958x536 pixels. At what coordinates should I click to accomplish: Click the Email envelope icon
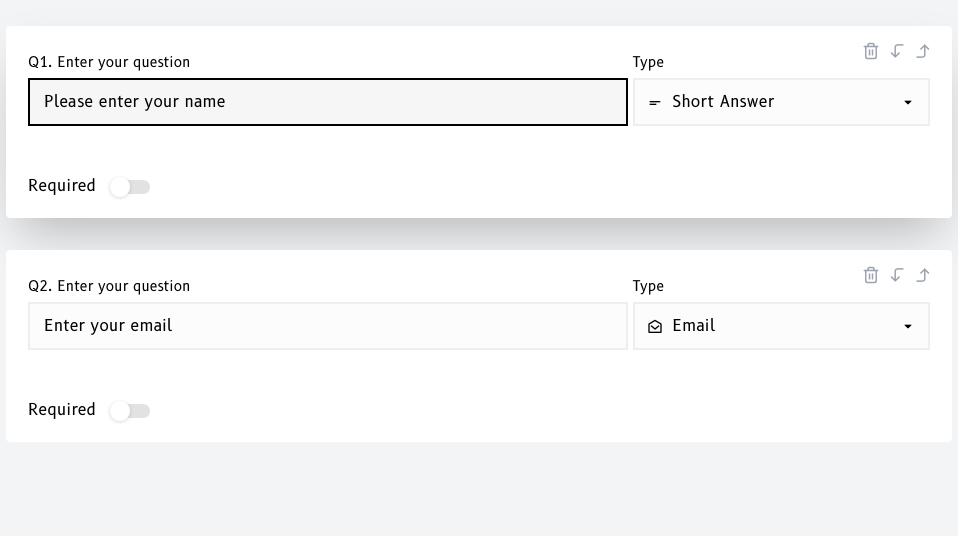coord(655,327)
